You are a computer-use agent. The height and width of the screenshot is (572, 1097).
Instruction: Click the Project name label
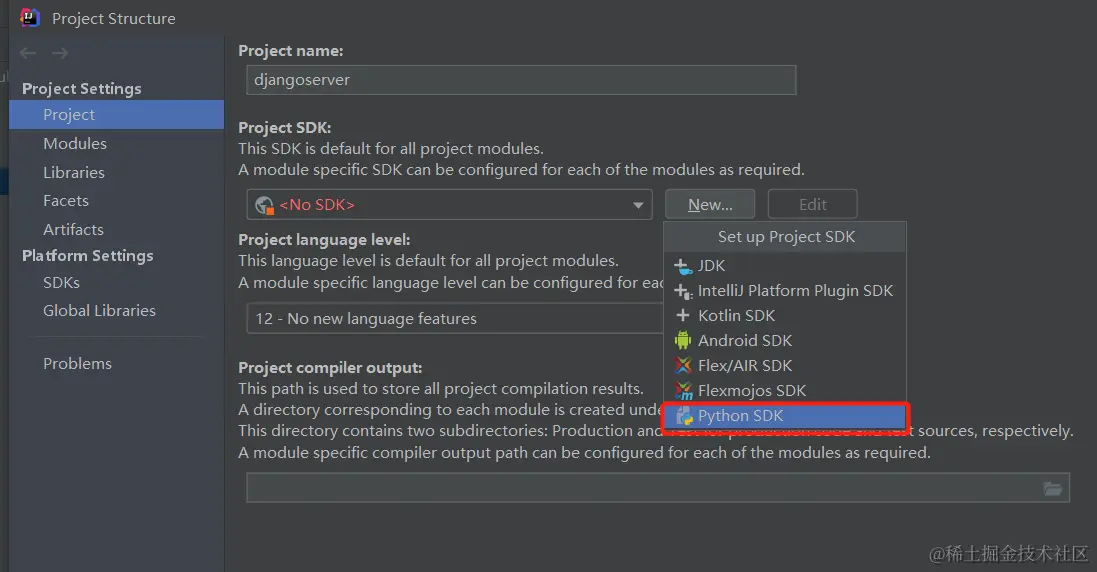(290, 51)
